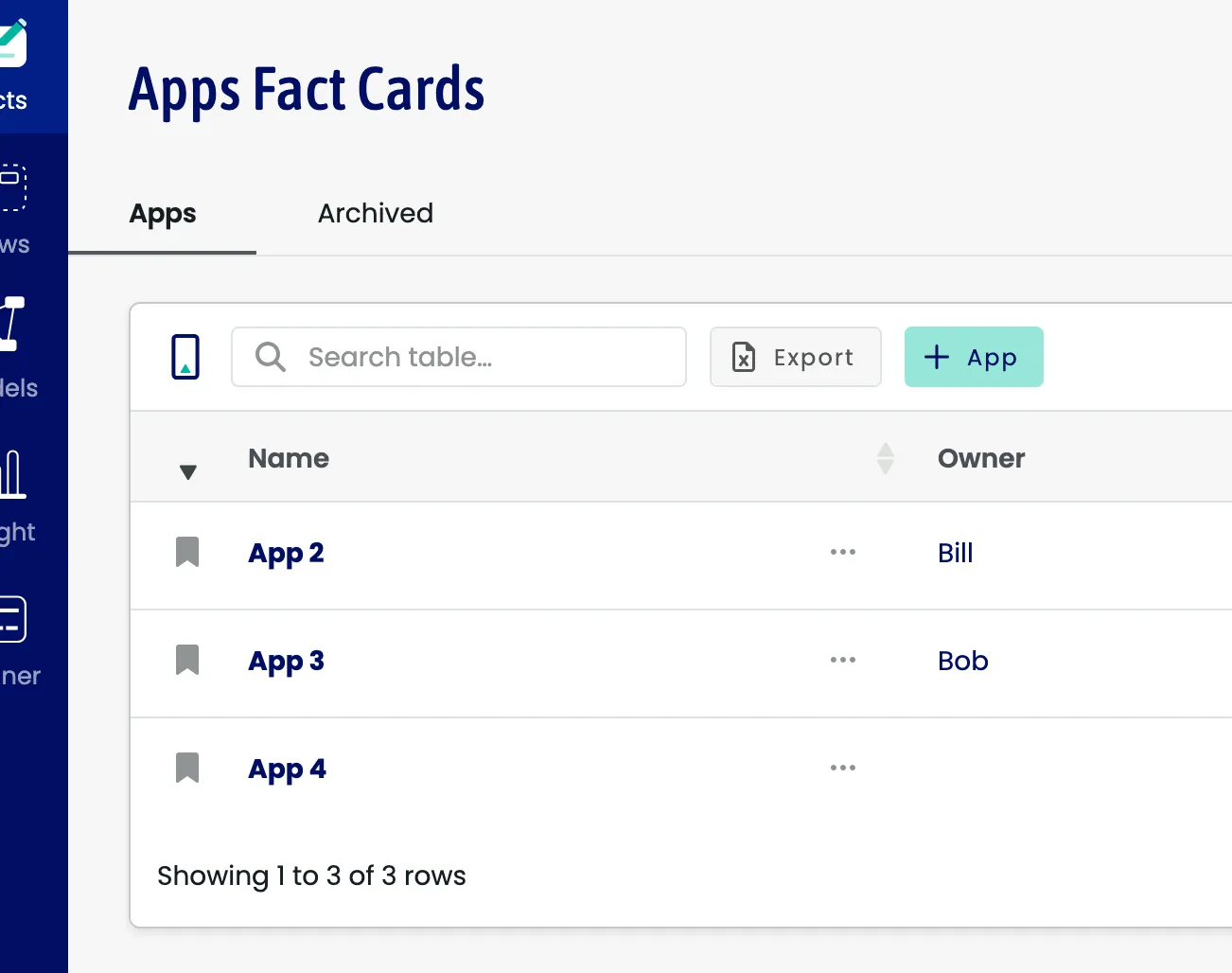The image size is (1232, 973).
Task: Open the three-dot menu for App 4
Action: tap(842, 768)
